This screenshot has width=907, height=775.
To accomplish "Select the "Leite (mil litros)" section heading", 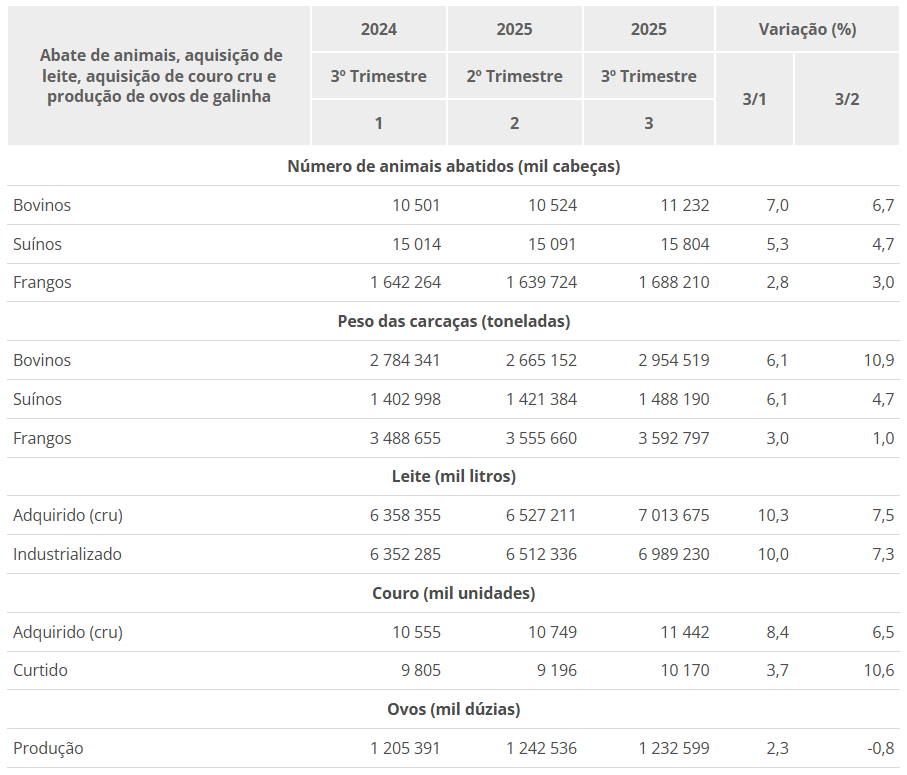I will click(x=453, y=476).
